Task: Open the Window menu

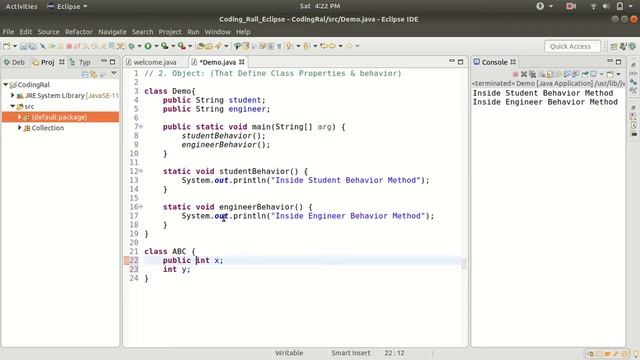Action: 218,32
